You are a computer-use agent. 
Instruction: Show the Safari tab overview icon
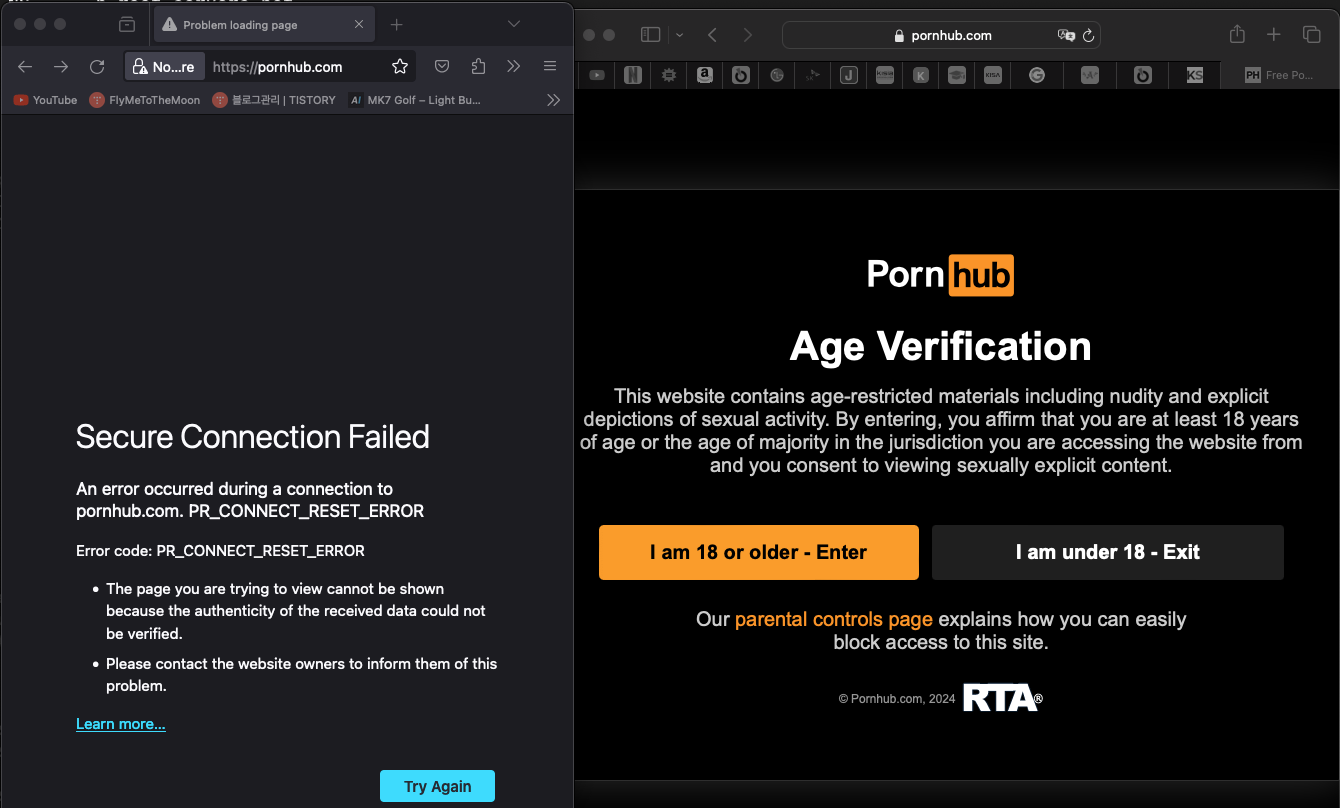point(1312,35)
